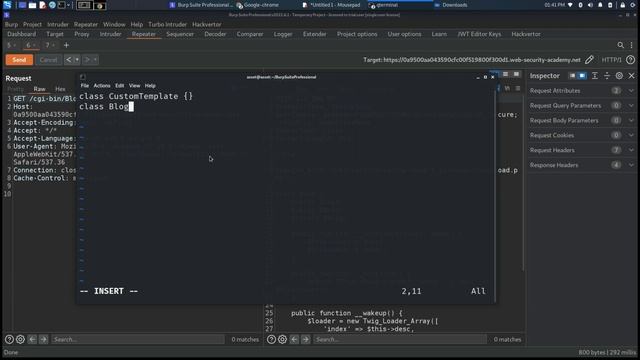Click the Repeater search magnifier icon
The width and height of the screenshot is (640, 360).
pyautogui.click(x=620, y=45)
